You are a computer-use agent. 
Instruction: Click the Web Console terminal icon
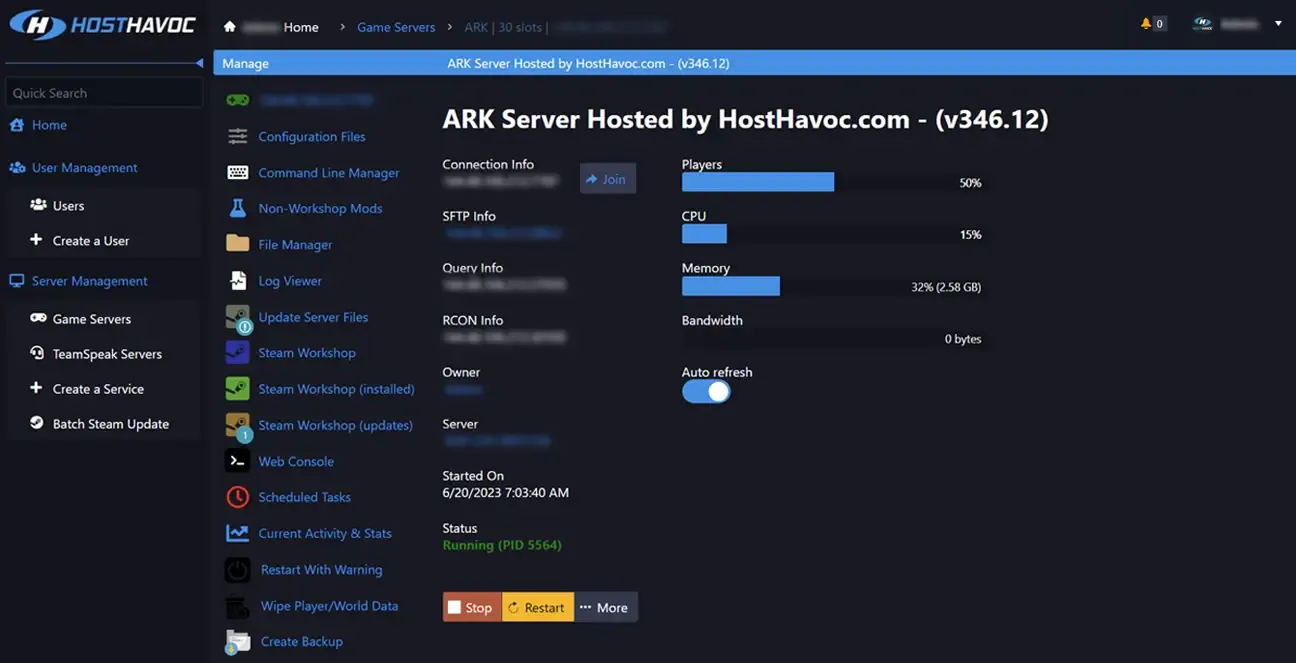click(238, 461)
